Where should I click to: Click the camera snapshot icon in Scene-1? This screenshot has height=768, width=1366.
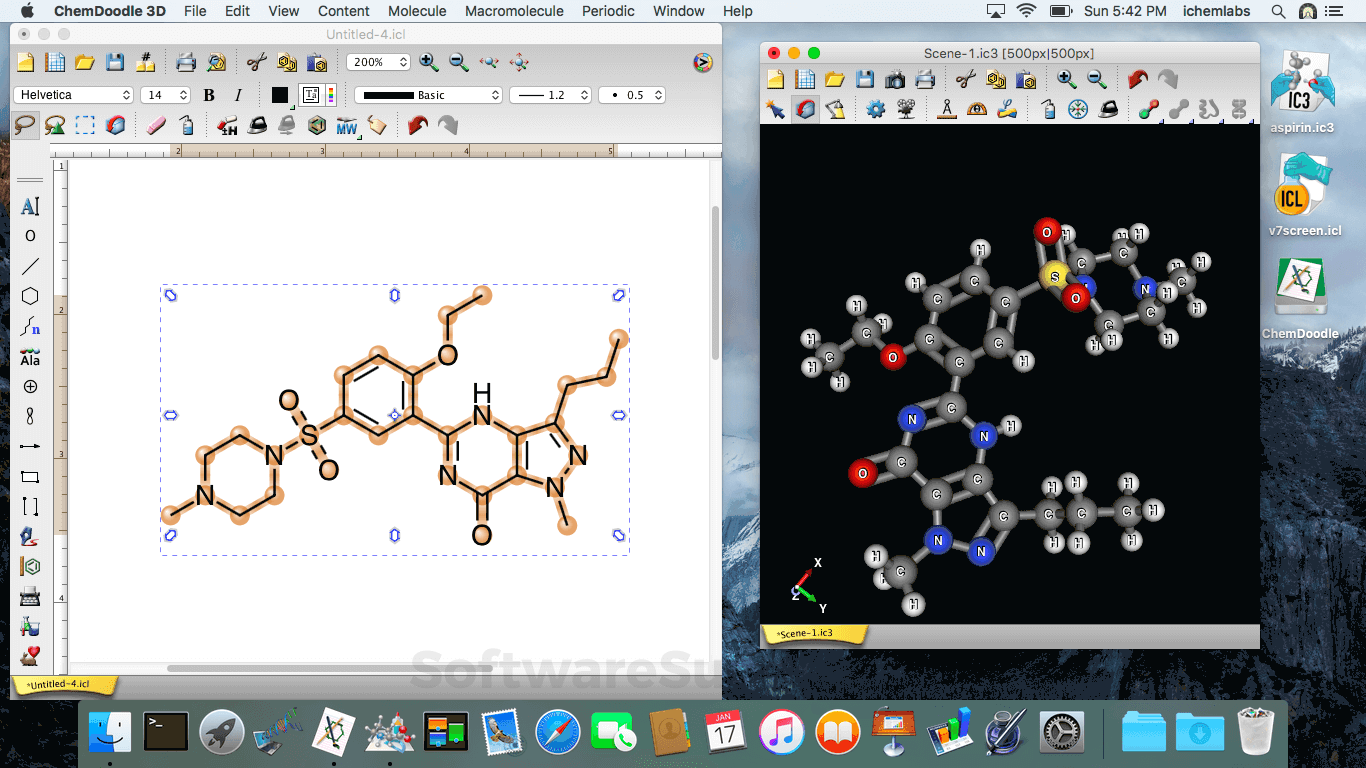coord(895,79)
